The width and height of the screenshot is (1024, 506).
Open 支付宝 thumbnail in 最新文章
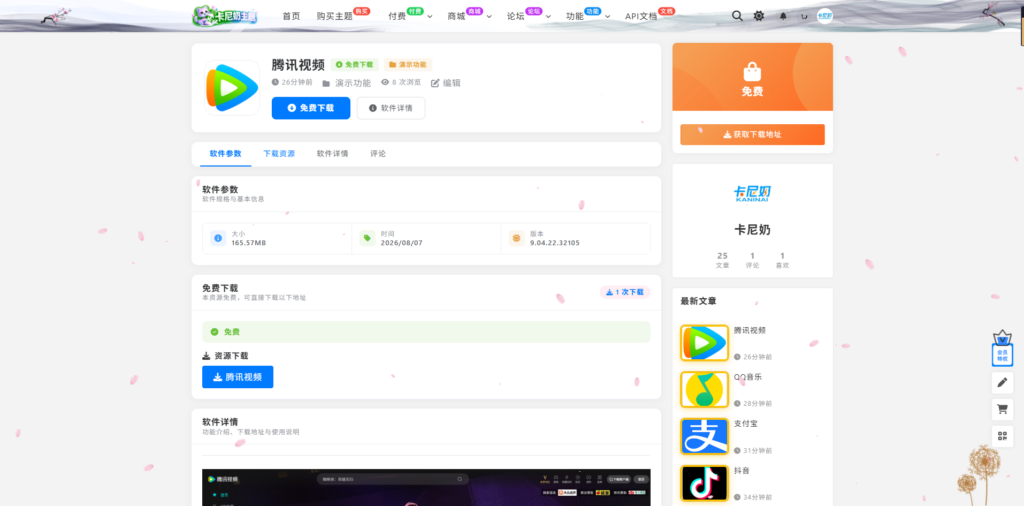point(704,436)
